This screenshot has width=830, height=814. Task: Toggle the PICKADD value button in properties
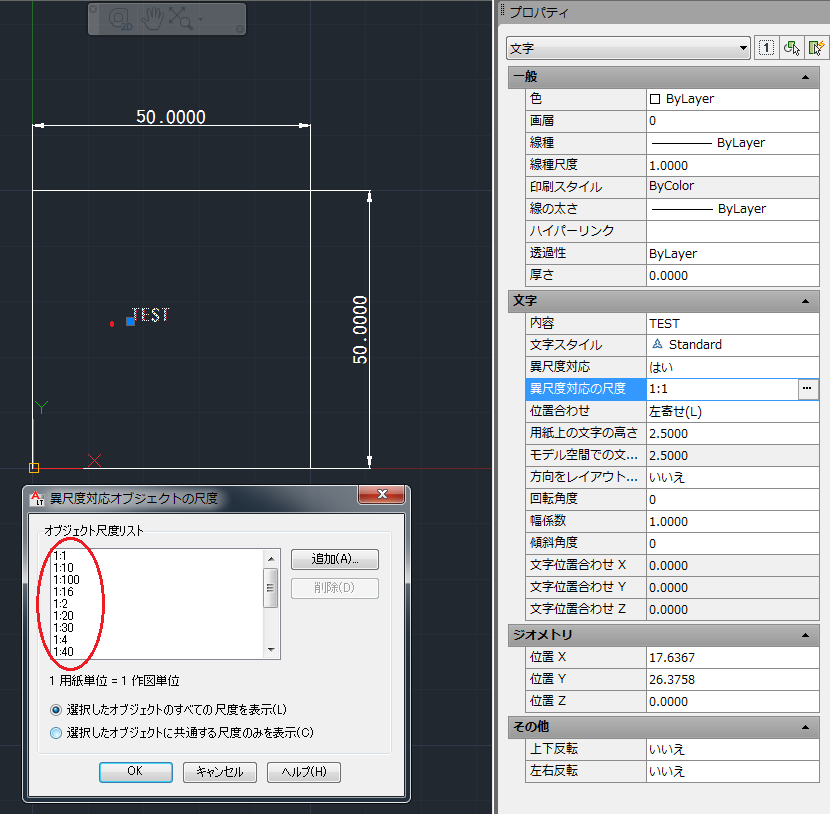(766, 47)
